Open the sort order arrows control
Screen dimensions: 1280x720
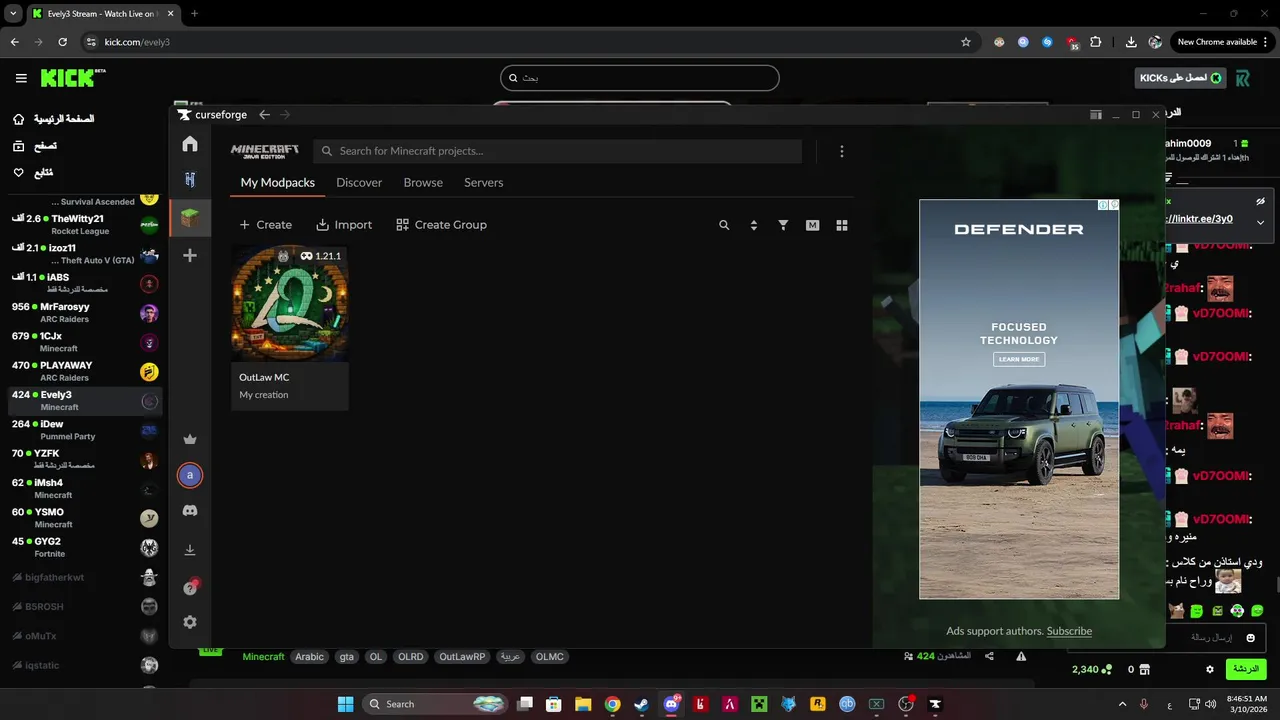[754, 225]
